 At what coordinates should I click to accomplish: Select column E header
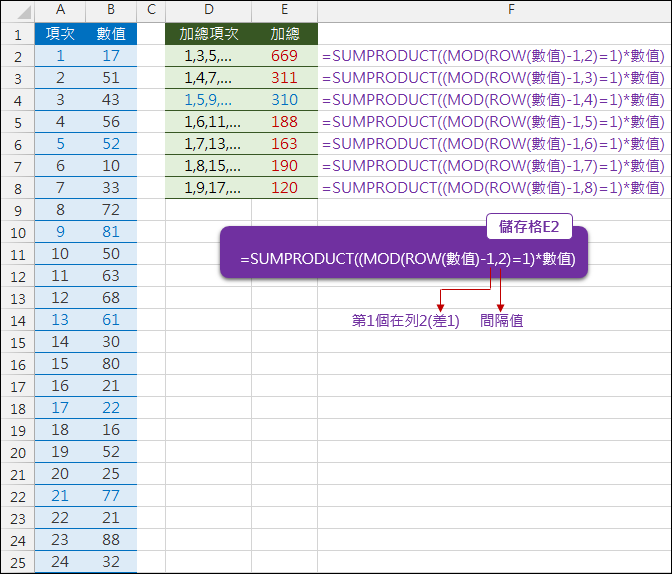coord(285,10)
